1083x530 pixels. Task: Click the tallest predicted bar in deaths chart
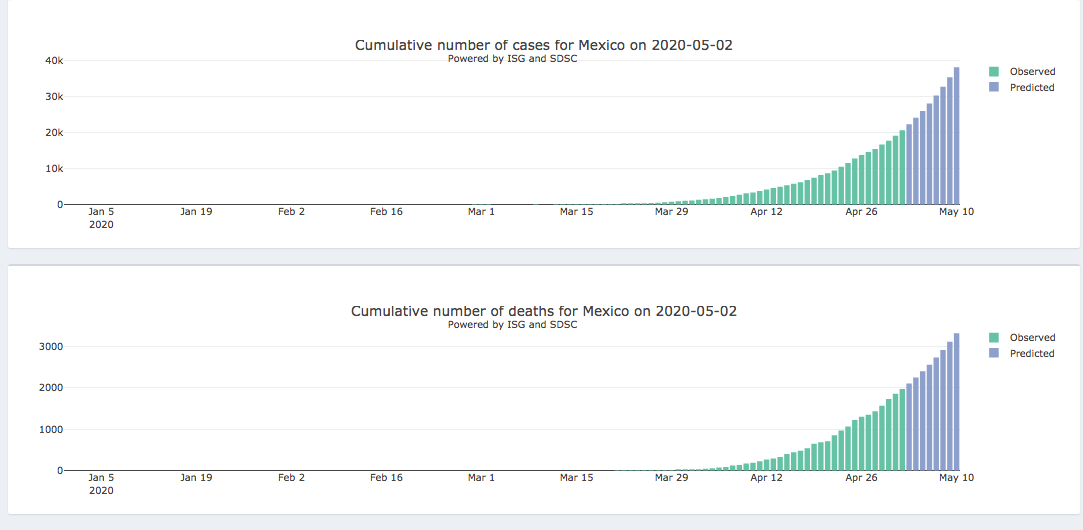coord(957,402)
